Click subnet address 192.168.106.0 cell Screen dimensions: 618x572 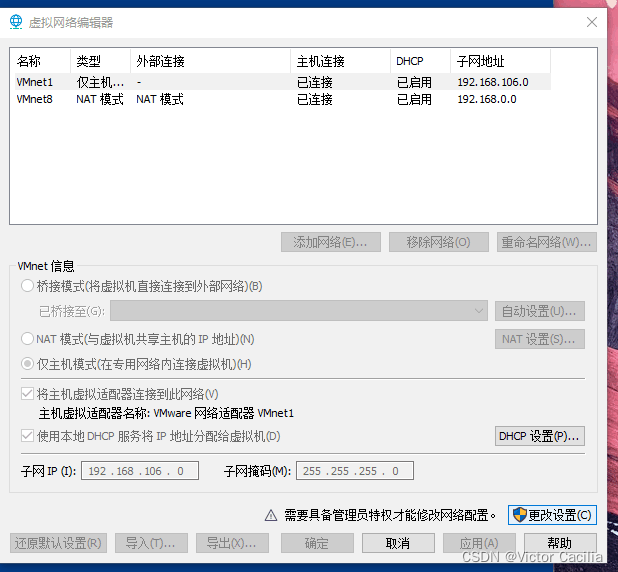493,82
